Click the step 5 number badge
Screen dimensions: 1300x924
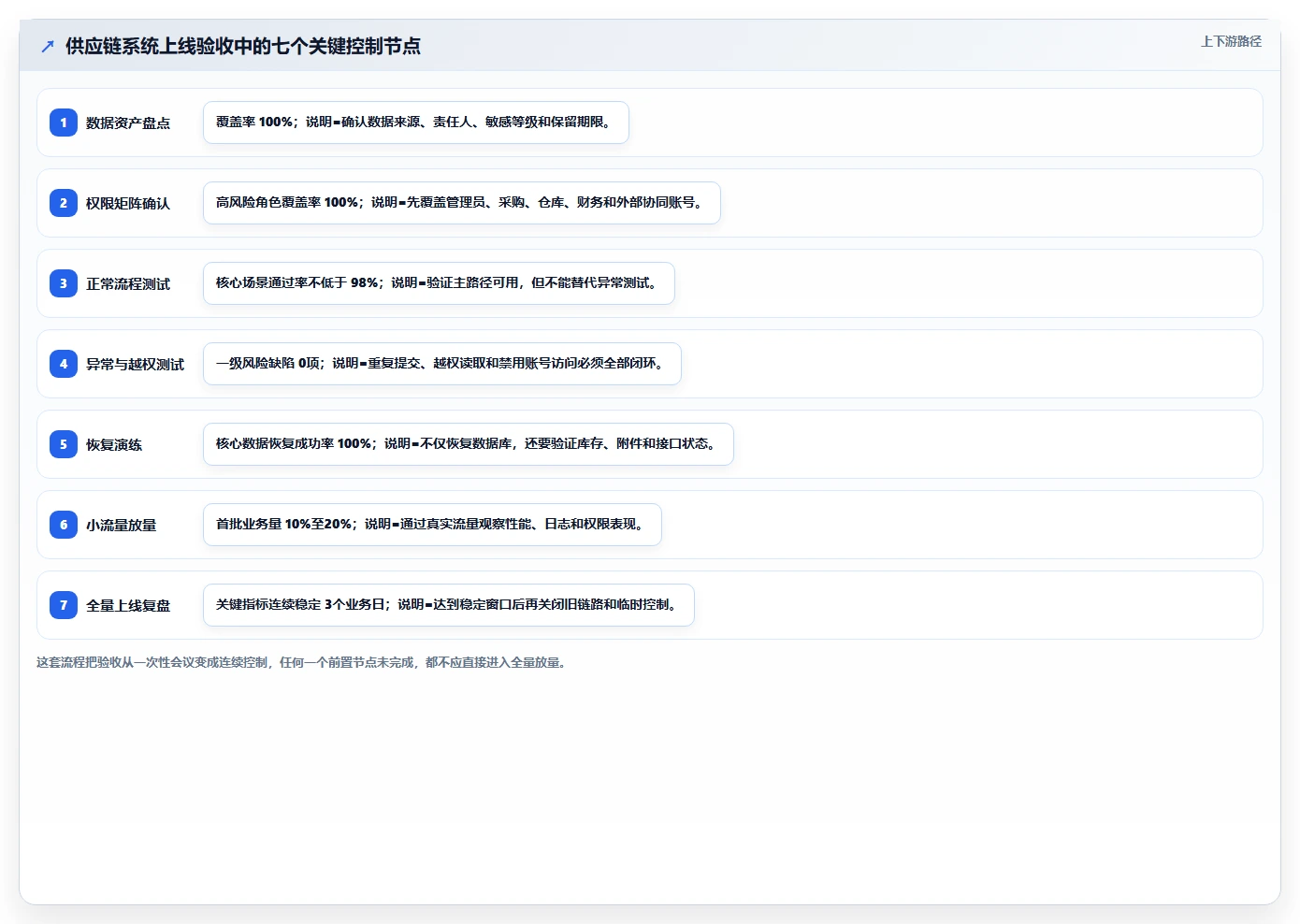(64, 444)
